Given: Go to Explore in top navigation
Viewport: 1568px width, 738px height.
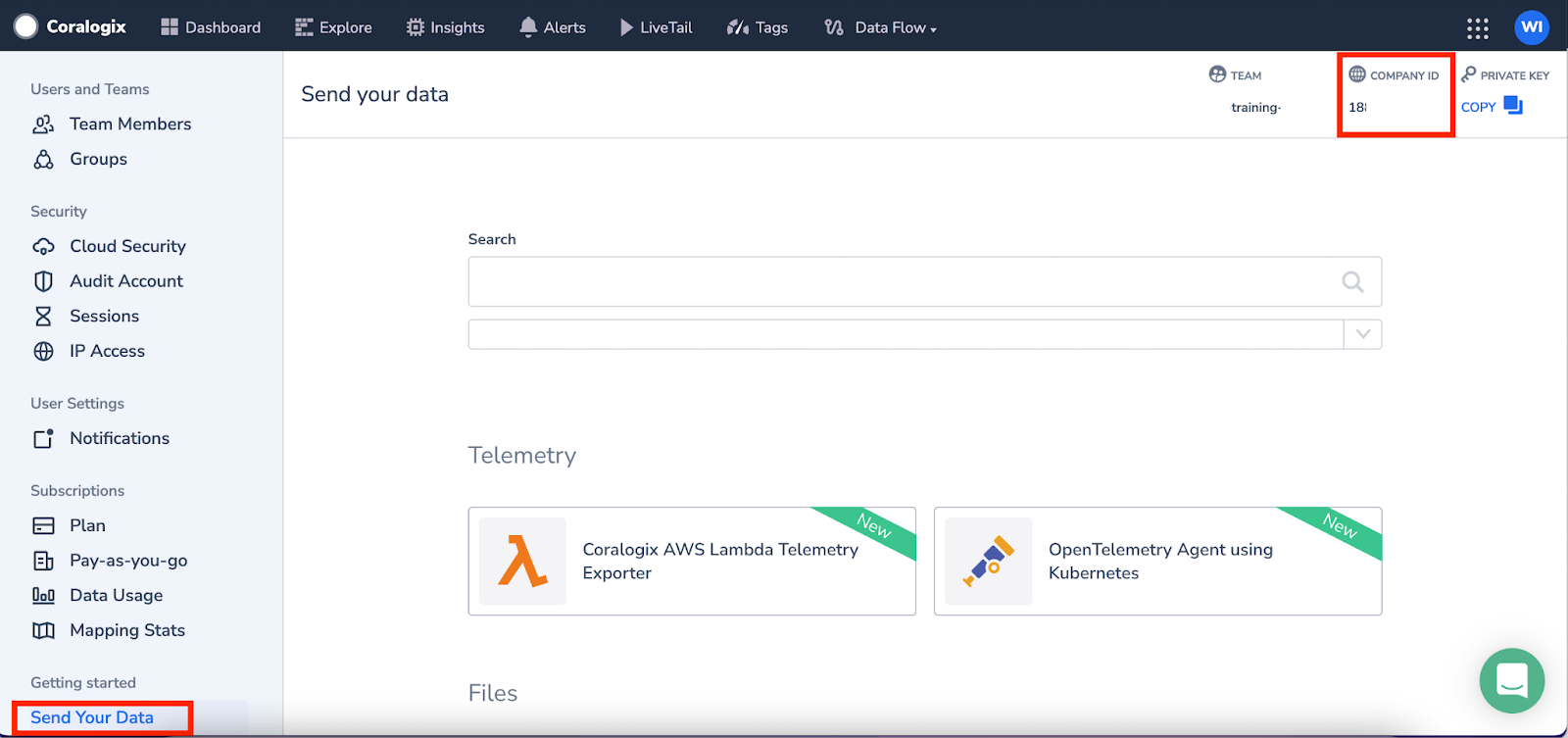Looking at the screenshot, I should (333, 27).
